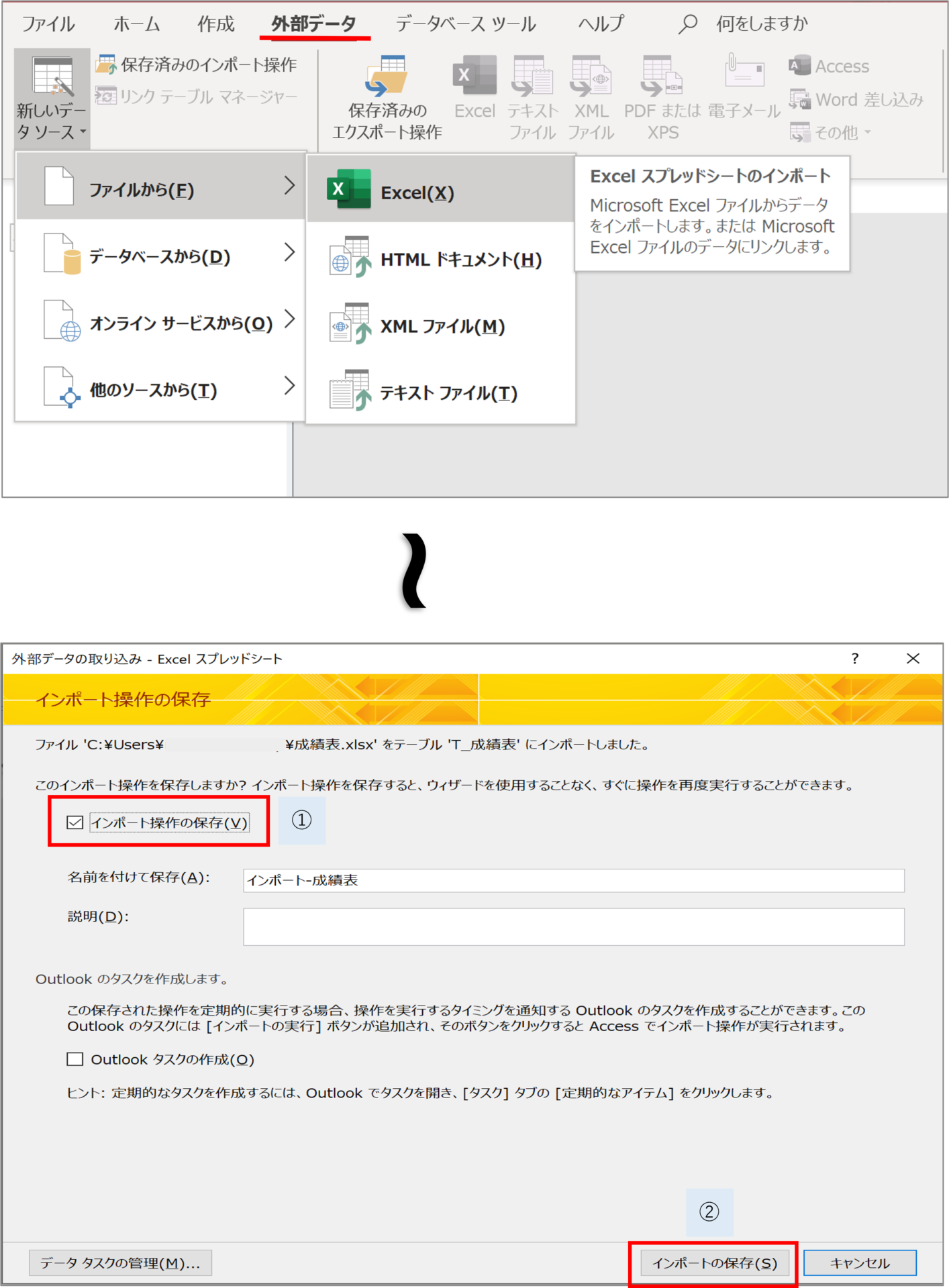This screenshot has height=1288, width=949.
Task: Open the ヘルプ tab
Action: [x=601, y=24]
